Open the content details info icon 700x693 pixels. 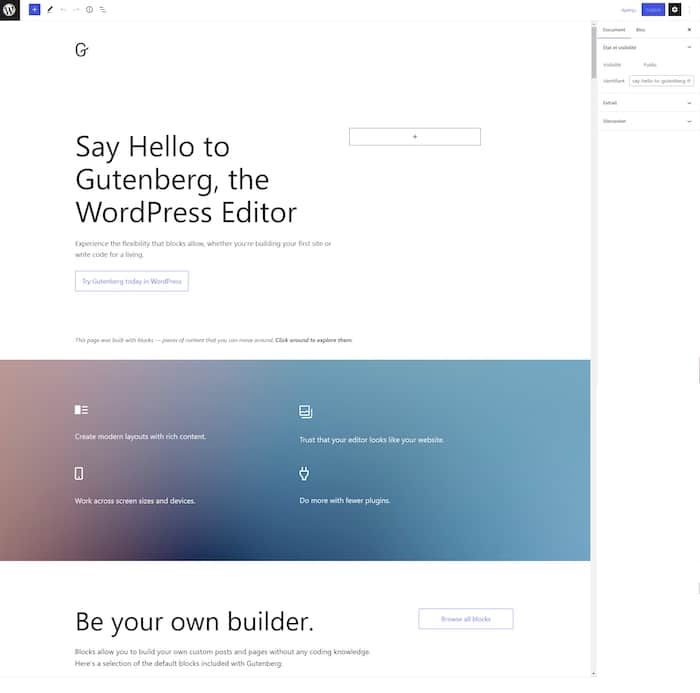coord(89,9)
